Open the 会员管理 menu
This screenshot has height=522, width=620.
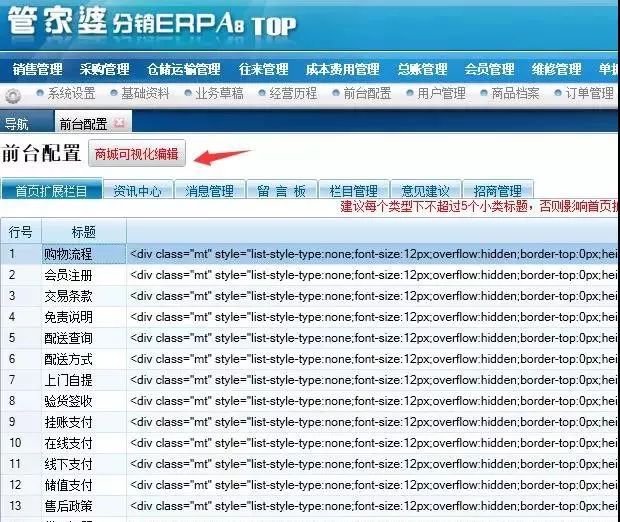coord(489,69)
